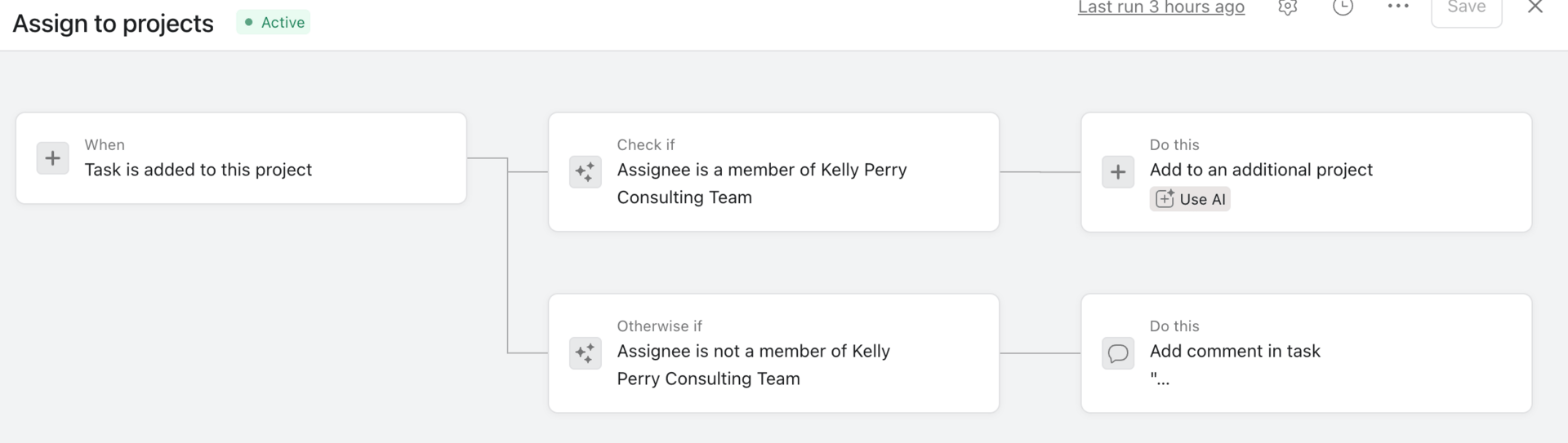This screenshot has height=443, width=1568.
Task: Close the rule editor with X
Action: coord(1535,7)
